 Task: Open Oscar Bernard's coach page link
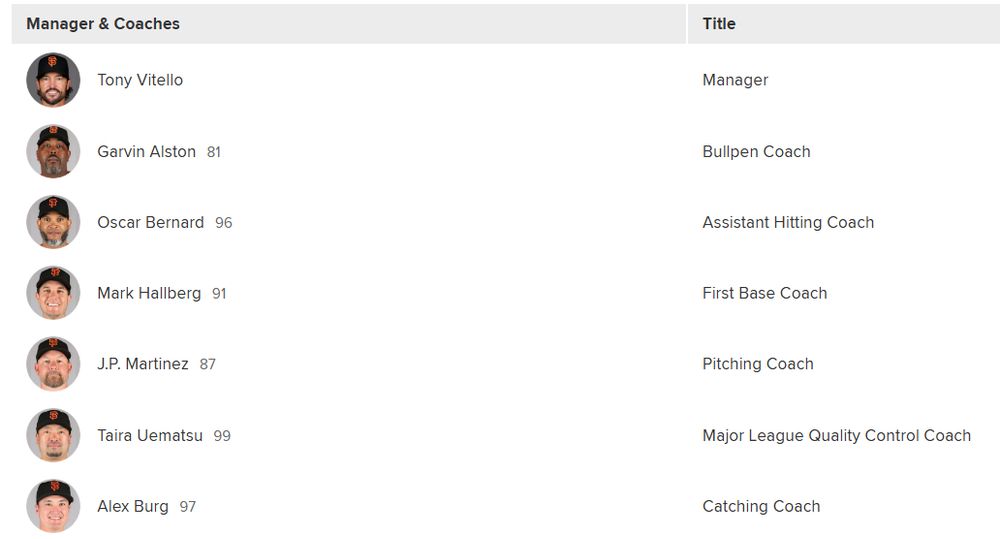click(x=151, y=222)
